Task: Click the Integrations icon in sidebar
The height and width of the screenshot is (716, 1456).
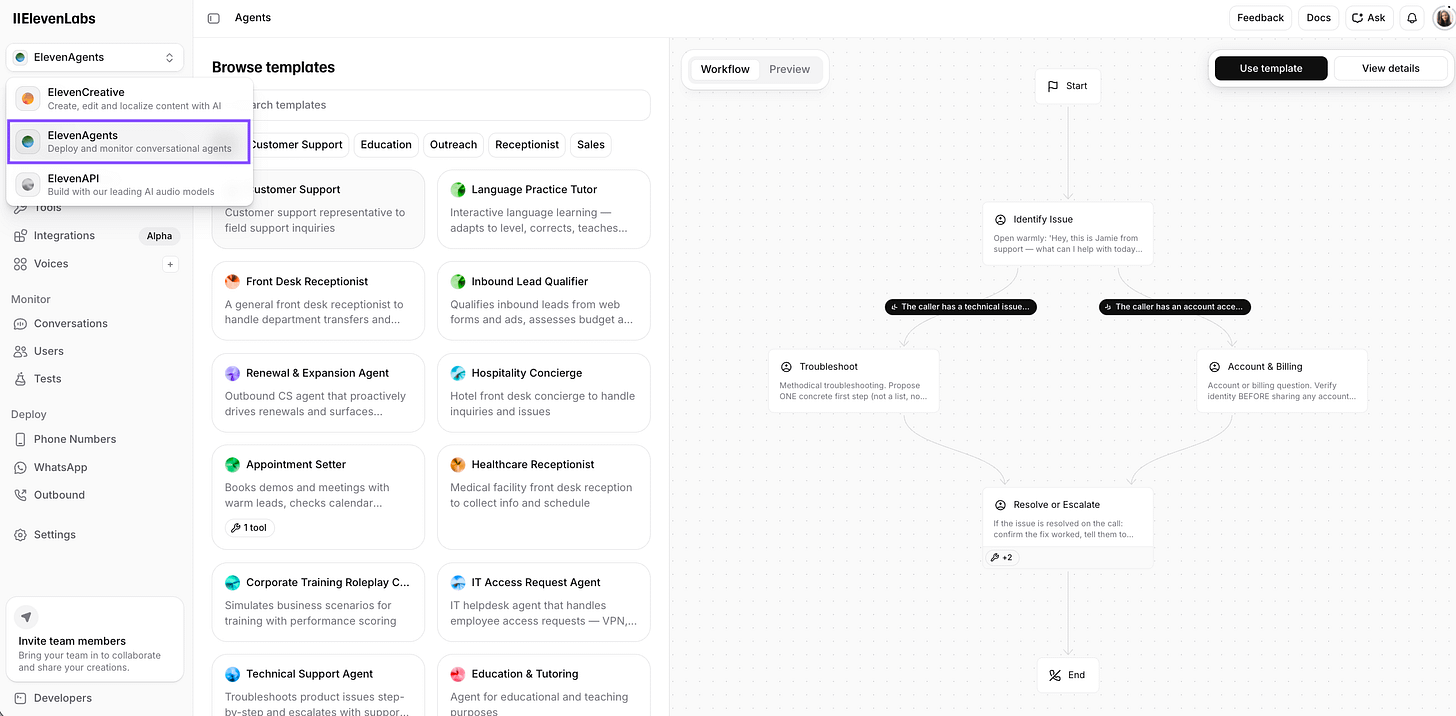Action: pyautogui.click(x=20, y=236)
